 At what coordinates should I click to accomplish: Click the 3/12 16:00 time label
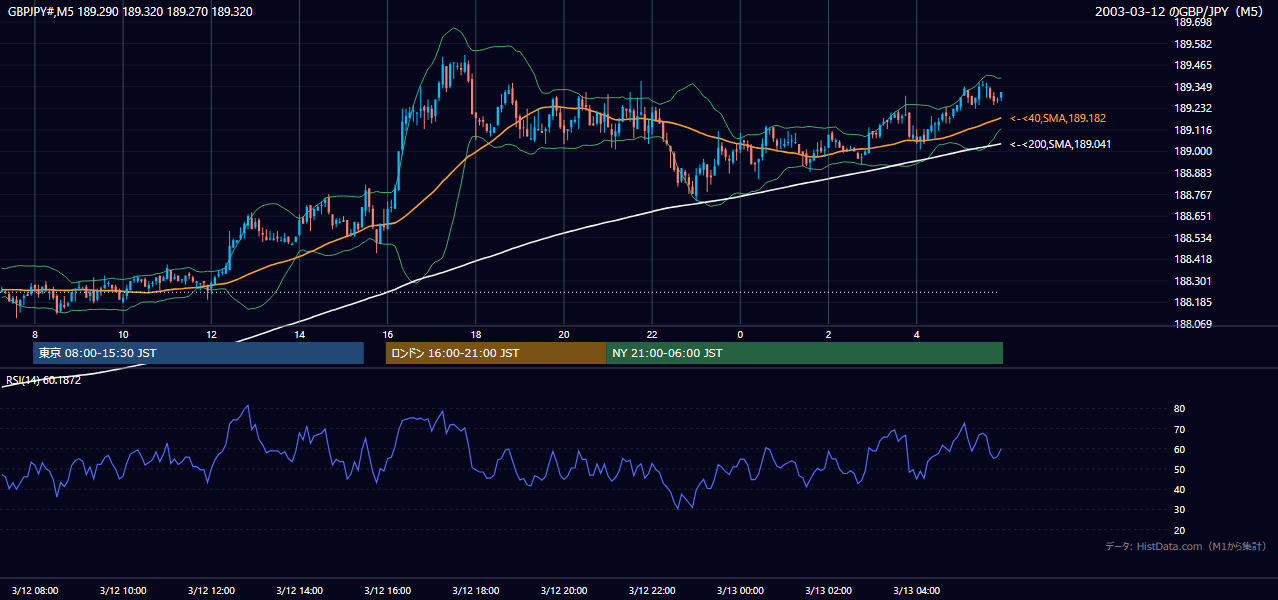coord(387,591)
